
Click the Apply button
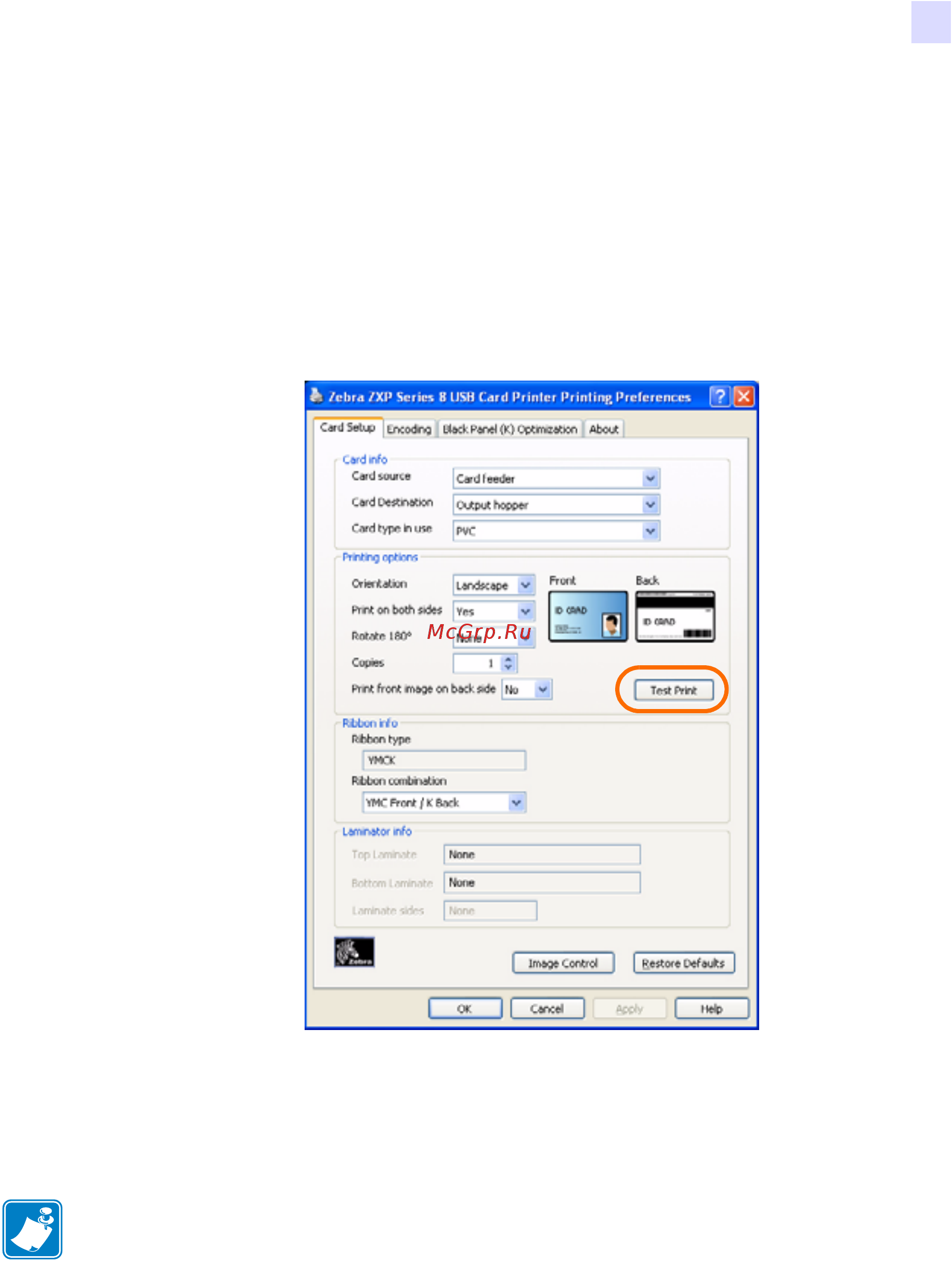tap(629, 1008)
